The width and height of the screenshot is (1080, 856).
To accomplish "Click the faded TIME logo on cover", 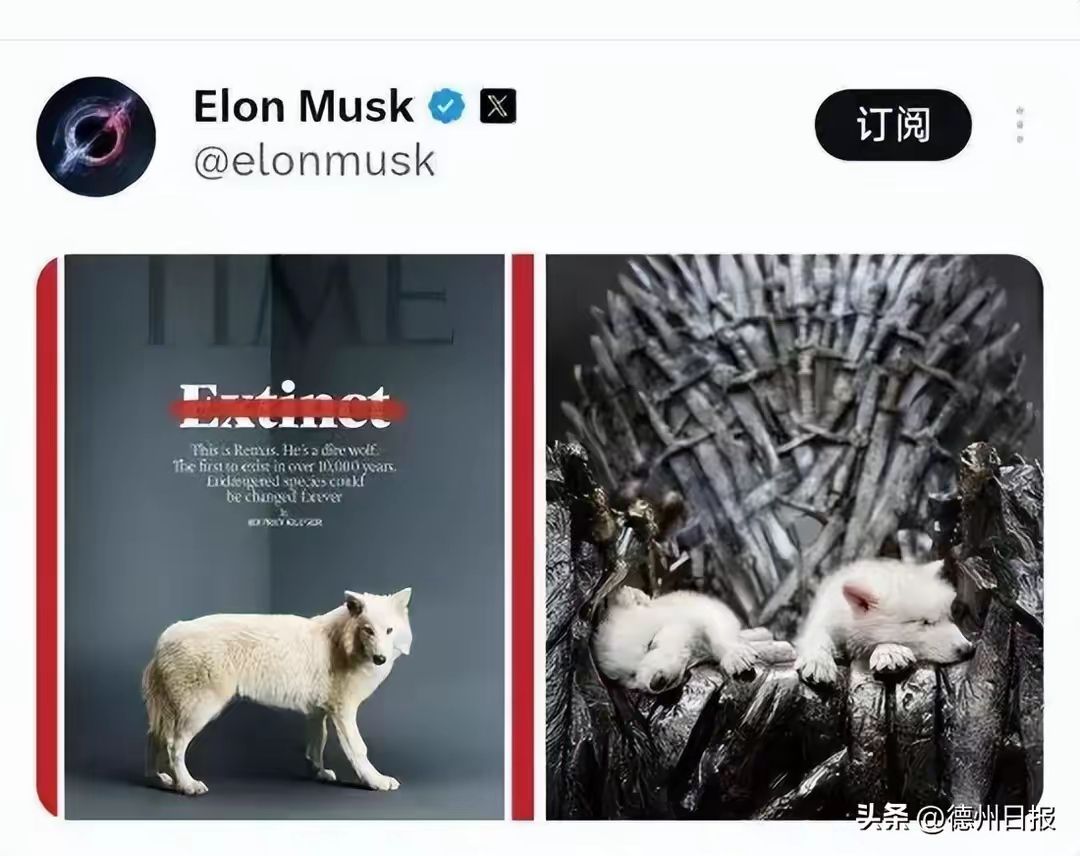I will [300, 300].
